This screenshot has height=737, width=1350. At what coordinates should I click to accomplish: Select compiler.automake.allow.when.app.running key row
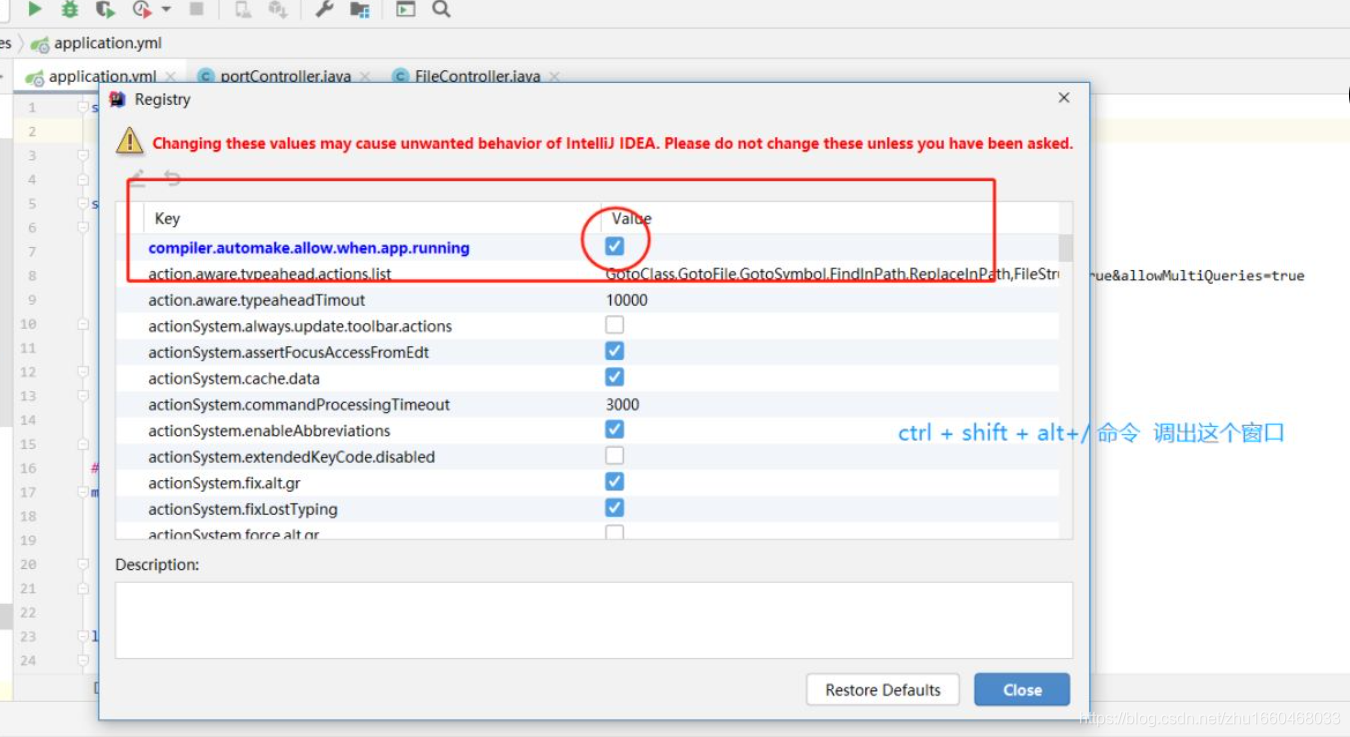[309, 248]
